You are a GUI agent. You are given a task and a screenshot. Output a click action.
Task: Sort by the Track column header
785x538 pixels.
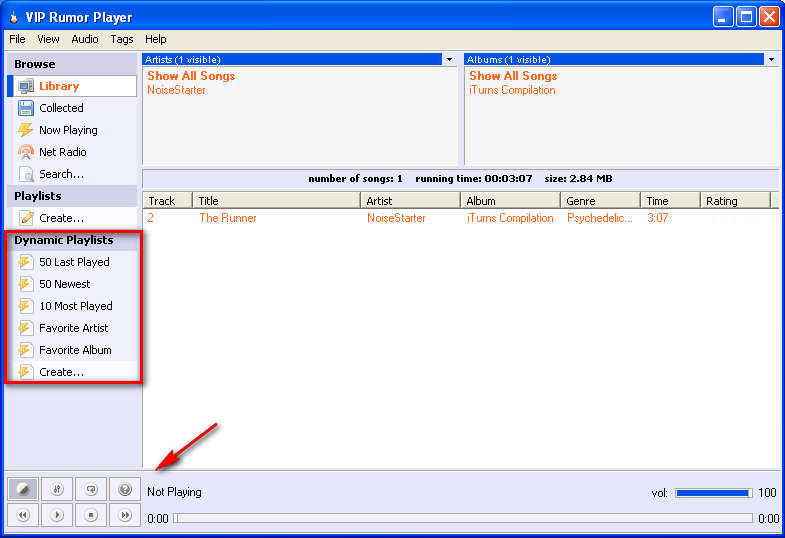pos(168,201)
